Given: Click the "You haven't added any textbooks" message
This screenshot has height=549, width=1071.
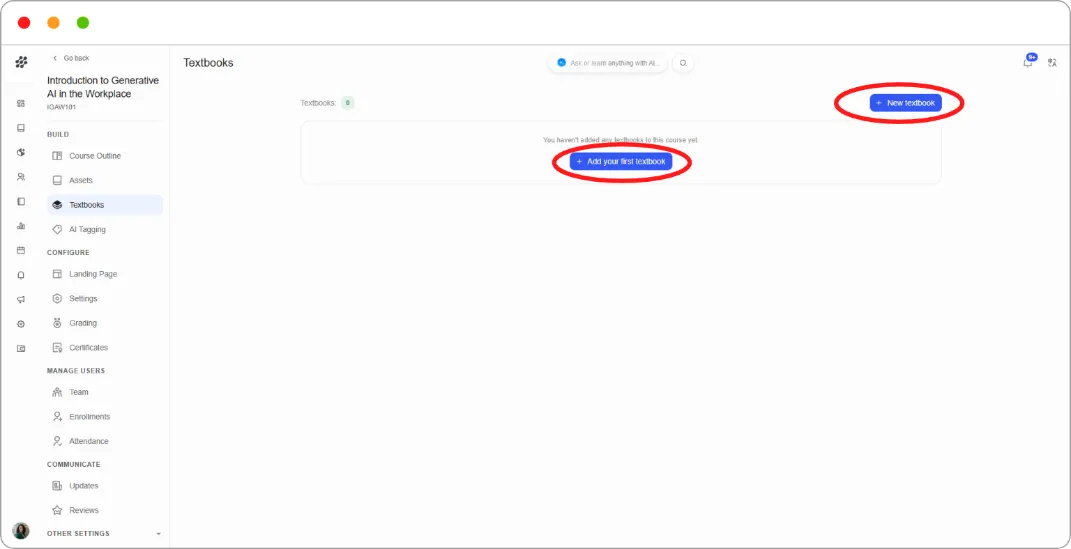Looking at the screenshot, I should [621, 140].
